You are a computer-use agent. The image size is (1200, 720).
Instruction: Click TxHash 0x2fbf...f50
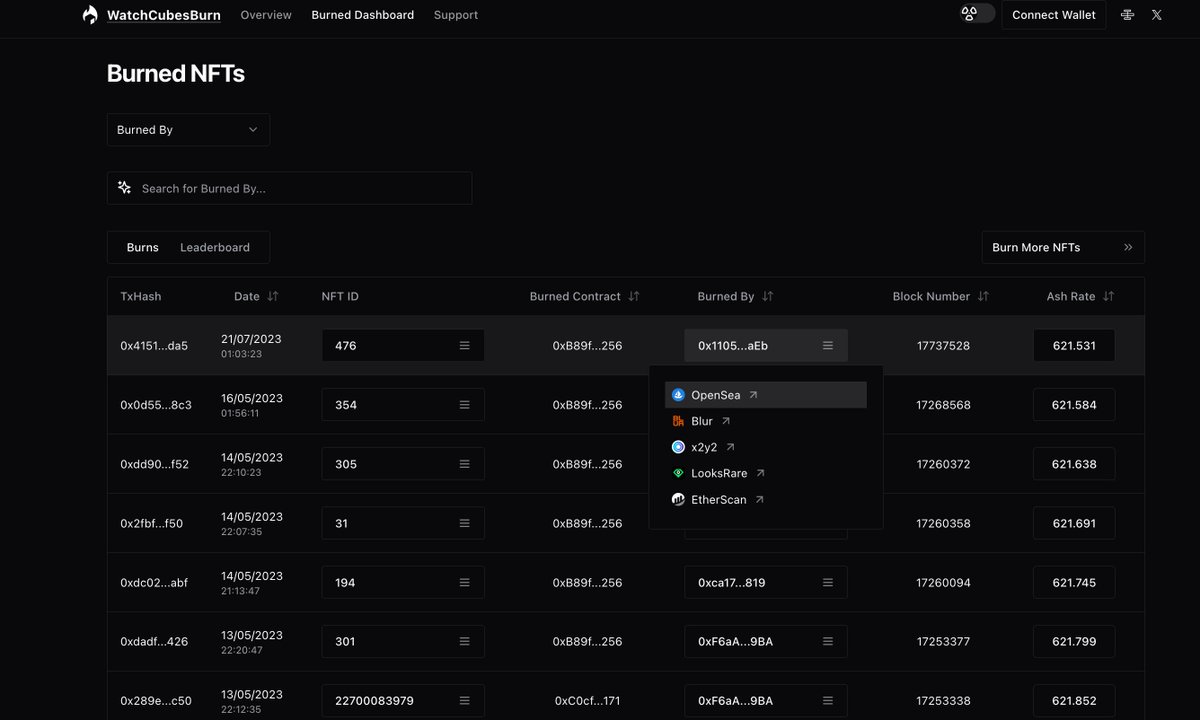152,523
